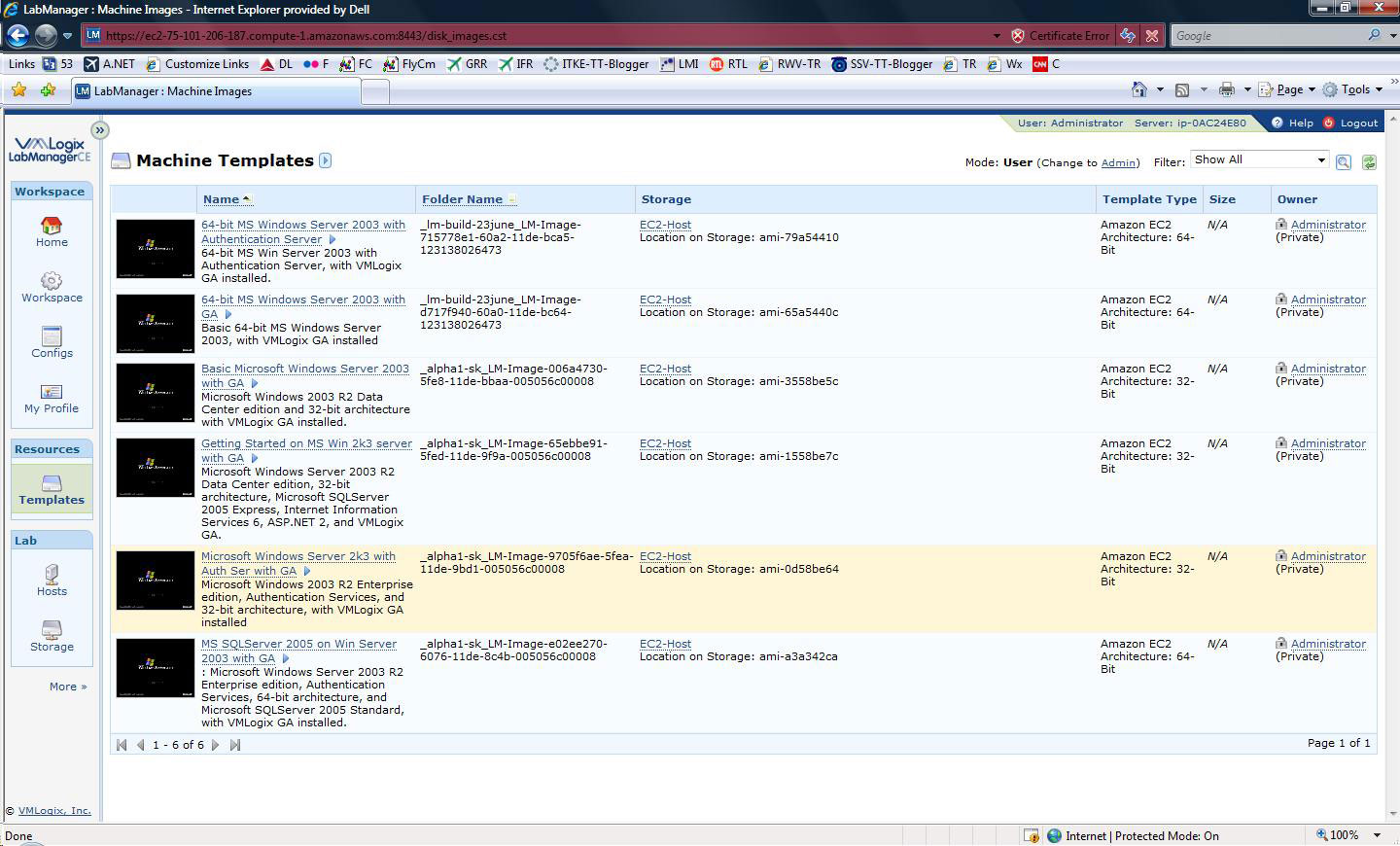Open the Tools menu in the command bar
Viewport: 1400px width, 846px height.
(1352, 89)
